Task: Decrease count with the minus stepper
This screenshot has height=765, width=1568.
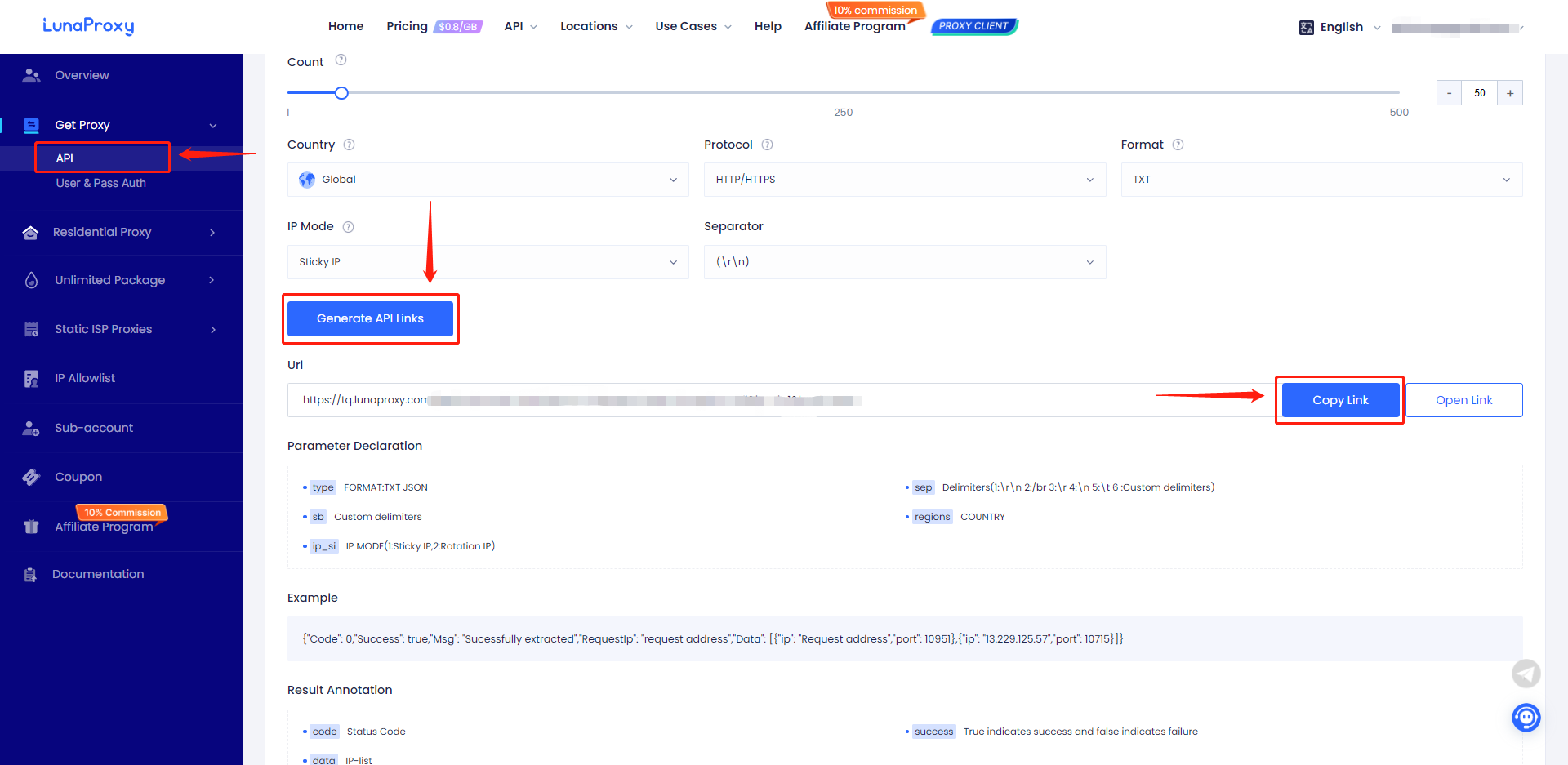Action: (x=1449, y=93)
